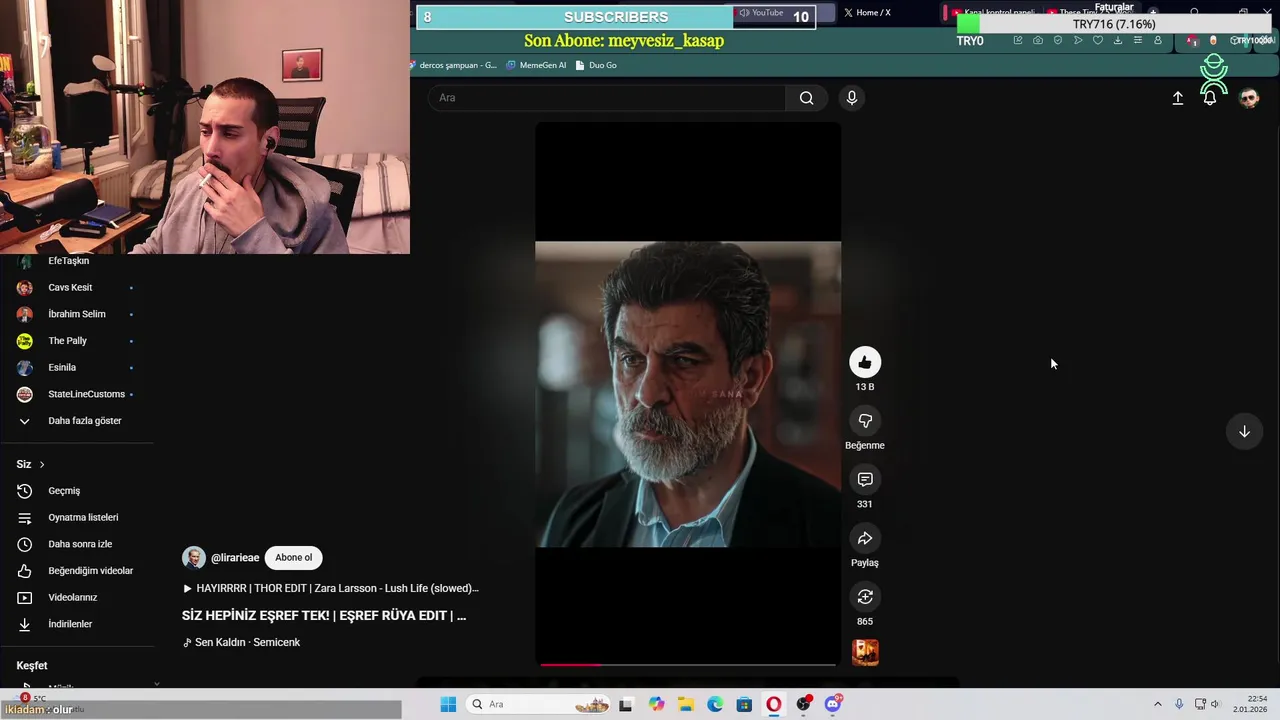Image resolution: width=1280 pixels, height=720 pixels.
Task: Open the Duo Go bookmark folder
Action: [597, 65]
